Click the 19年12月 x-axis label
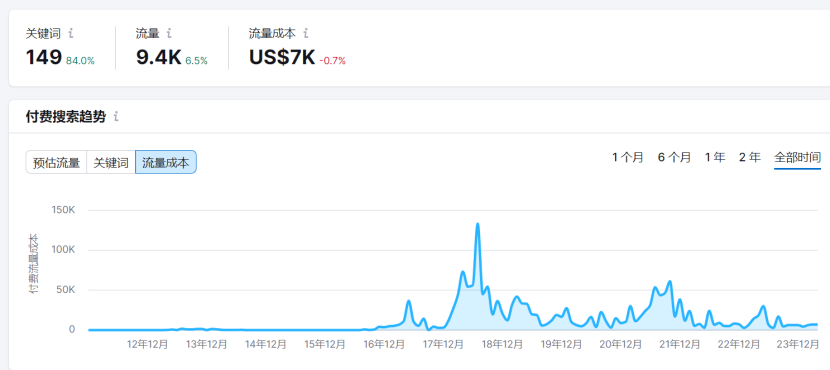Viewport: 830px width, 370px height. tap(561, 345)
